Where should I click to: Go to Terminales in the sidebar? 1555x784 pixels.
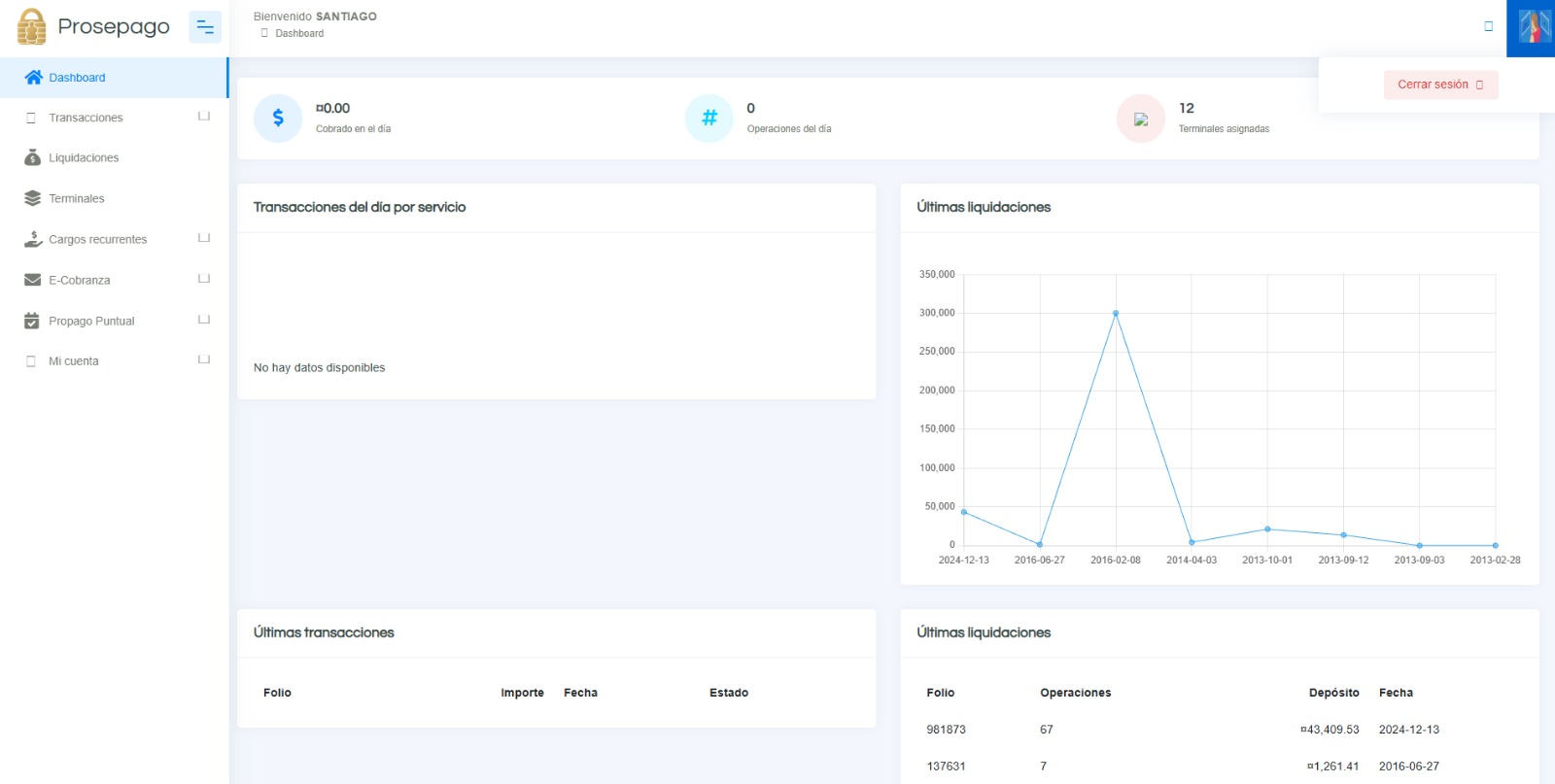tap(114, 198)
